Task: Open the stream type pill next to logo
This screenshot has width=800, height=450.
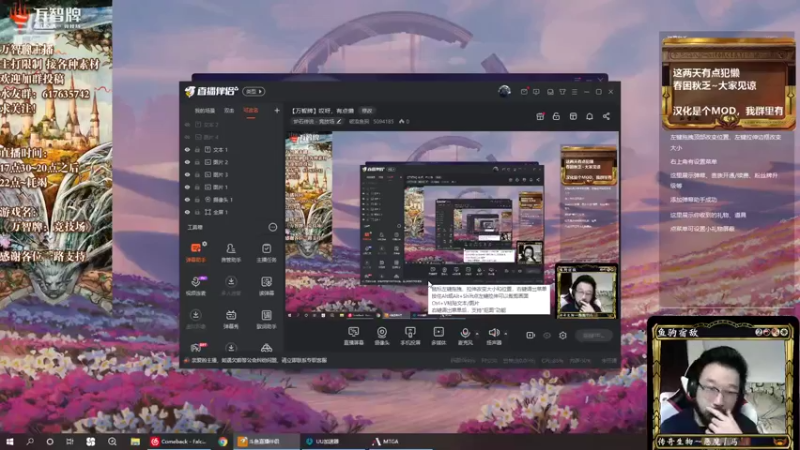Action: pos(254,91)
